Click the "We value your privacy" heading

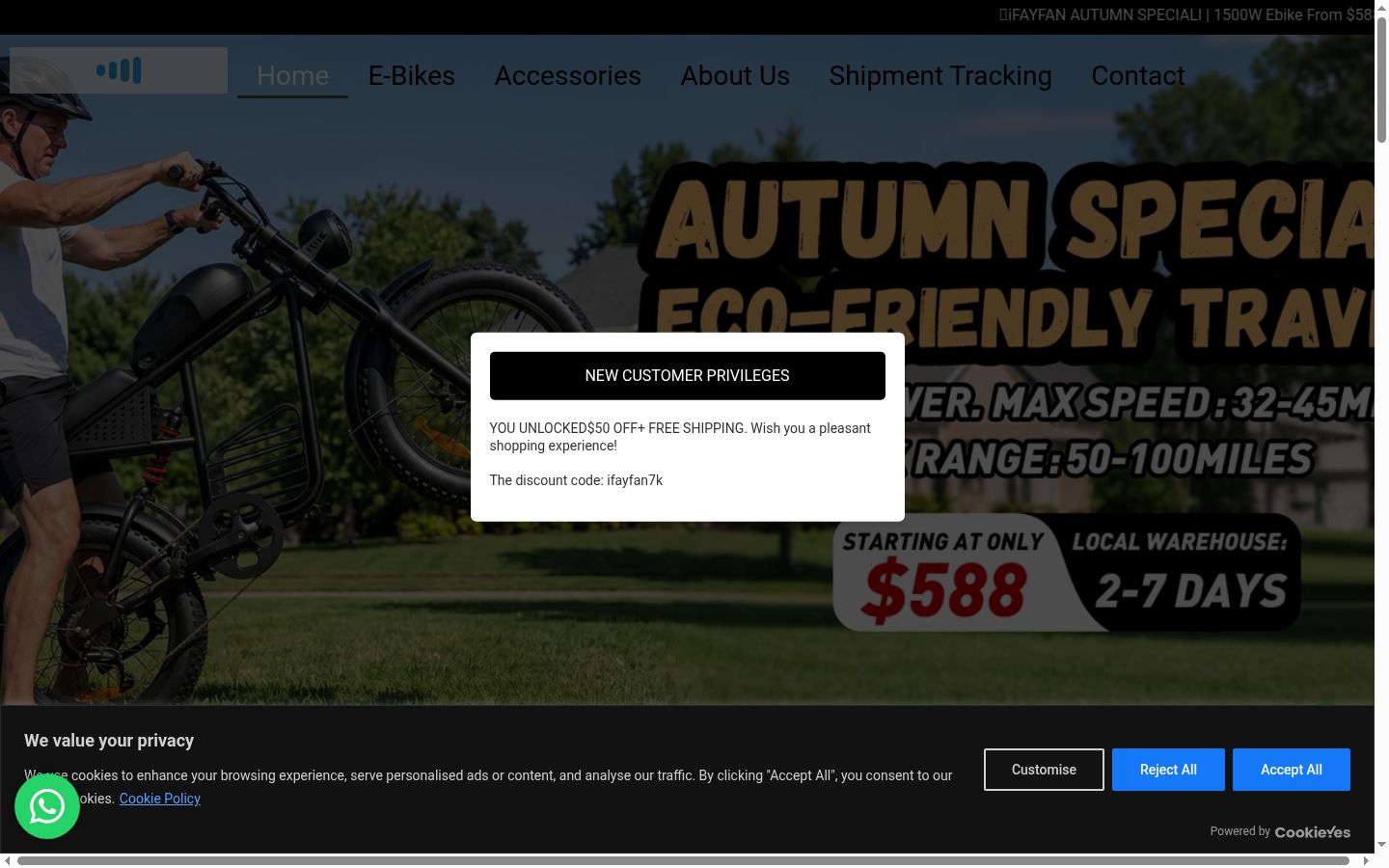point(109,741)
